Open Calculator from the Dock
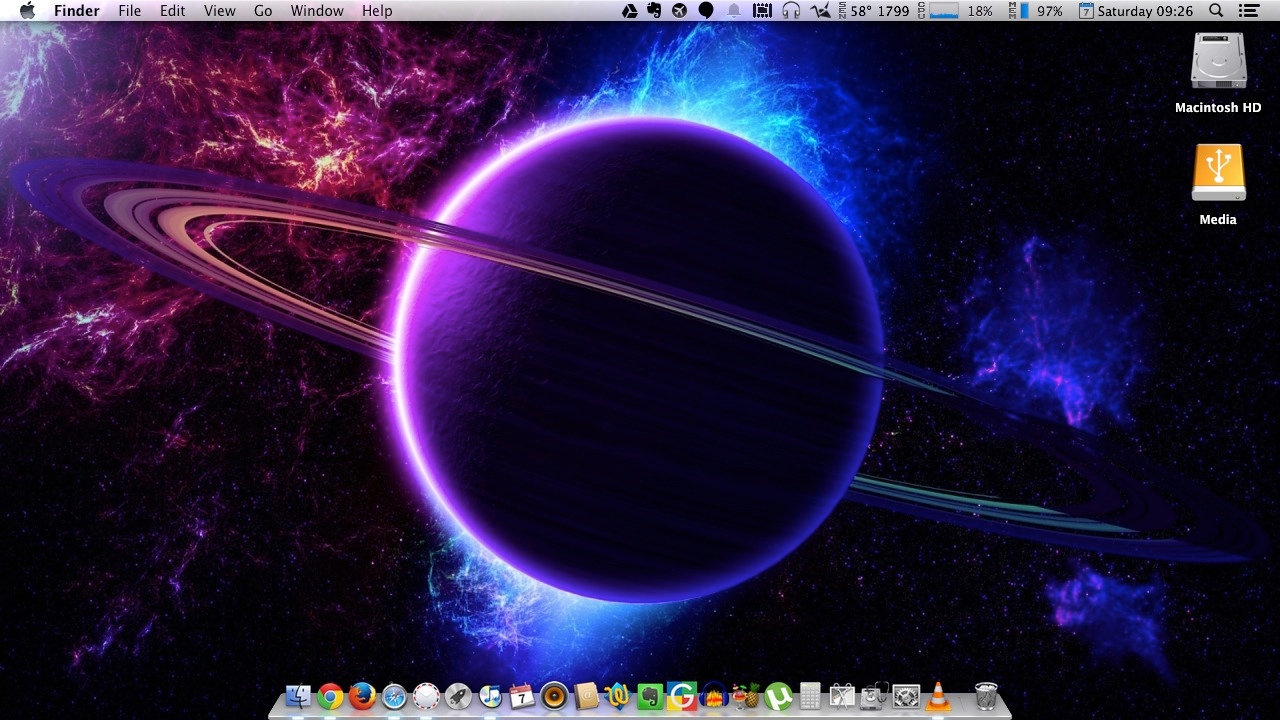The height and width of the screenshot is (720, 1280). (x=810, y=696)
